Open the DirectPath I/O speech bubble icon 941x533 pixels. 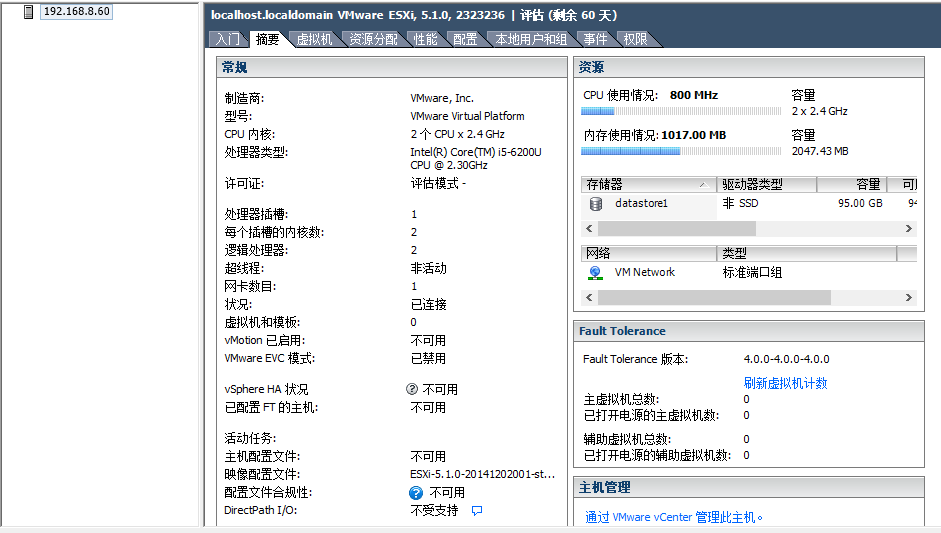point(477,511)
